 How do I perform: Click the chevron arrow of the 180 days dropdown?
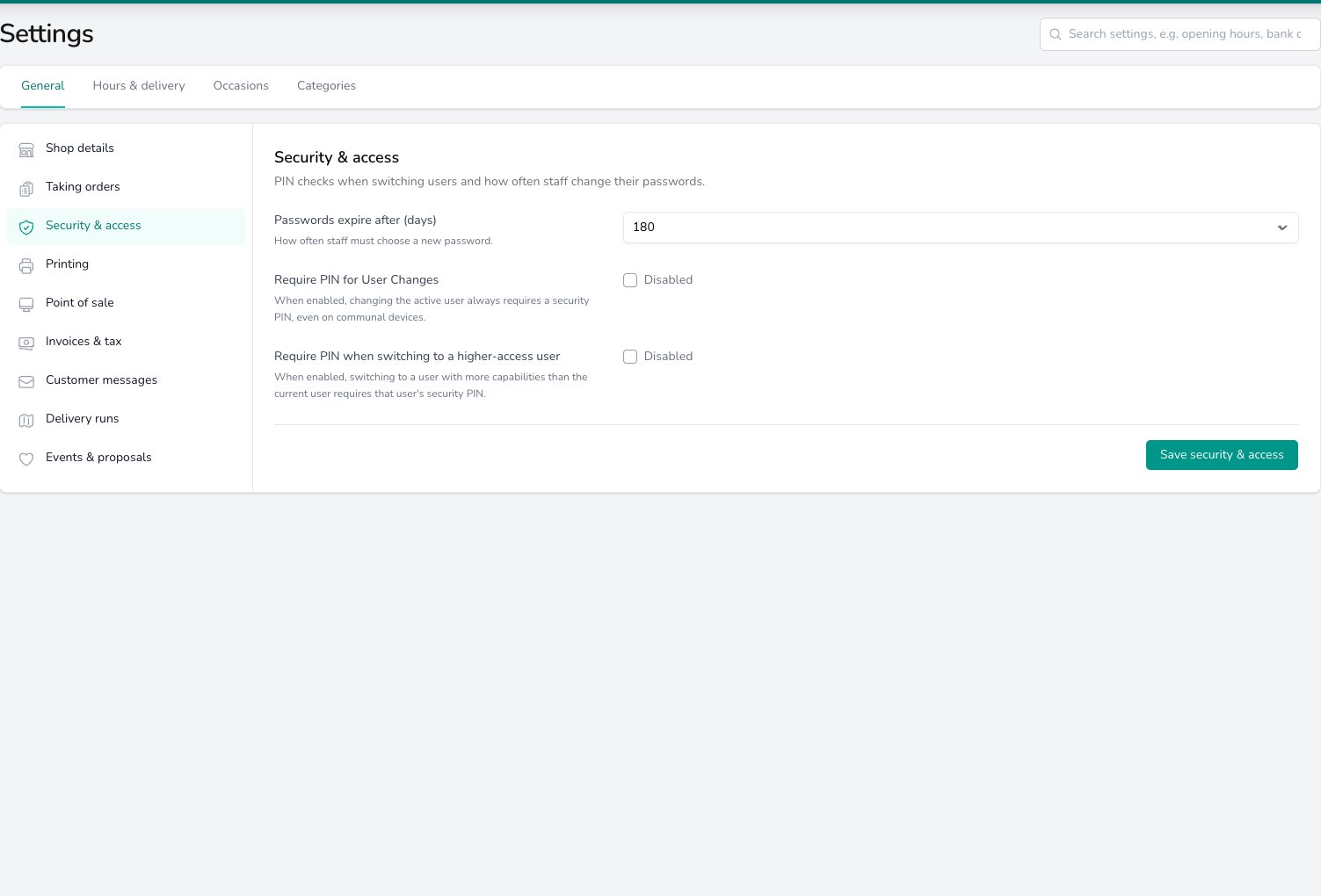tap(1282, 228)
